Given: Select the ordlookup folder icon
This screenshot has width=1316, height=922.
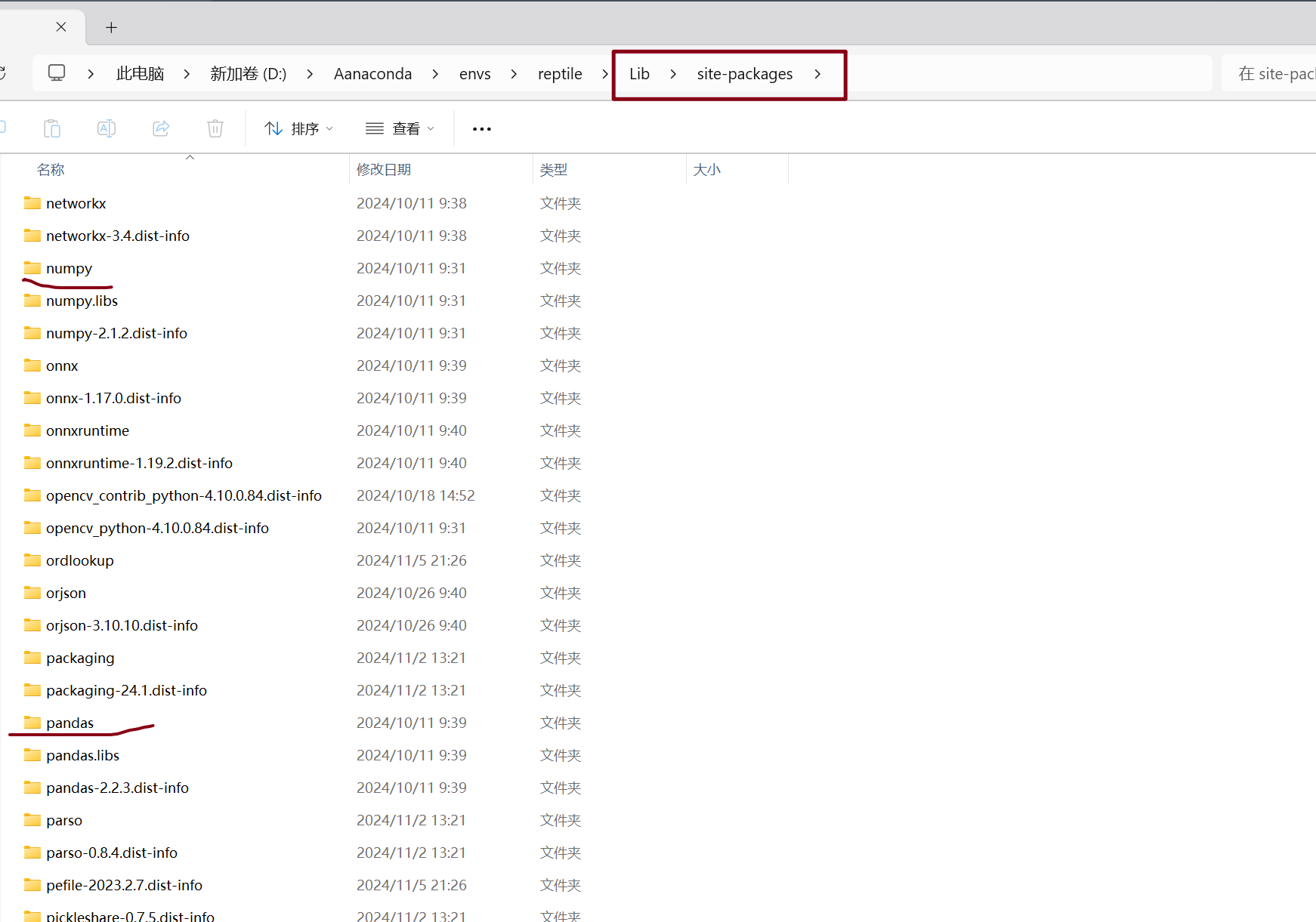Looking at the screenshot, I should click(x=32, y=560).
